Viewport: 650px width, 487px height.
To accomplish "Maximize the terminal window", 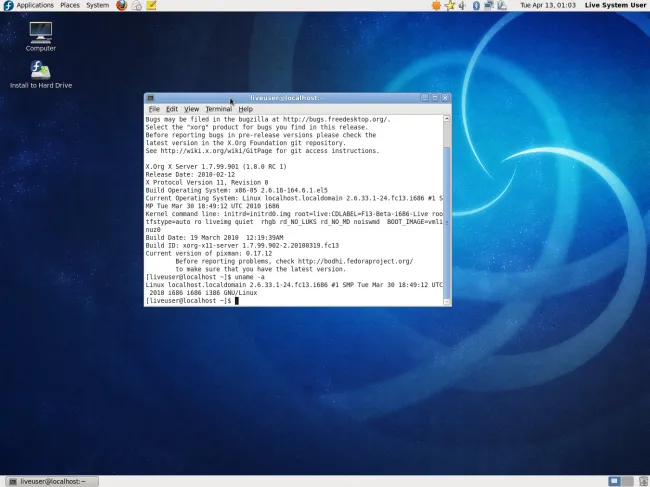I will [x=435, y=98].
